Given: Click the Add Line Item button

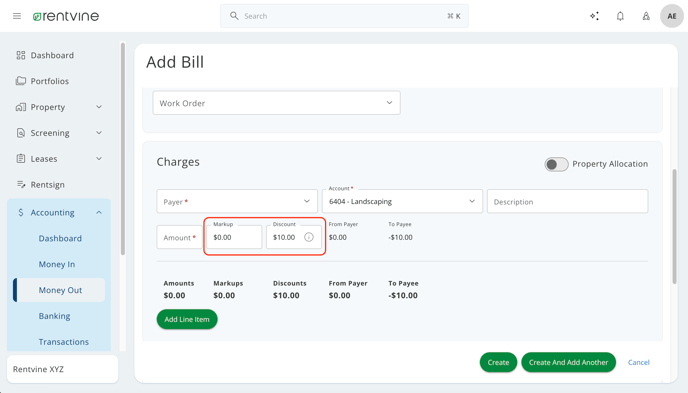Looking at the screenshot, I should (187, 319).
